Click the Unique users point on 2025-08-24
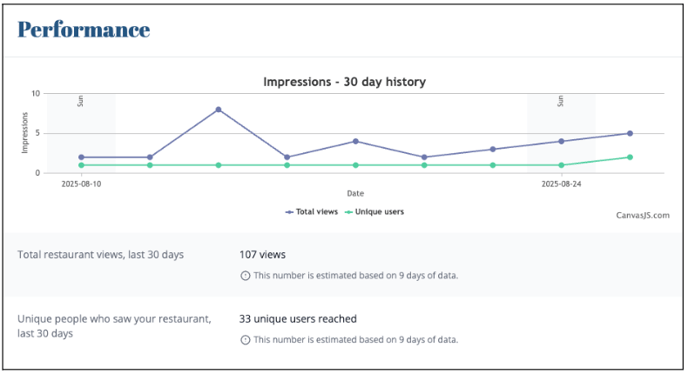The width and height of the screenshot is (688, 374). pyautogui.click(x=561, y=165)
